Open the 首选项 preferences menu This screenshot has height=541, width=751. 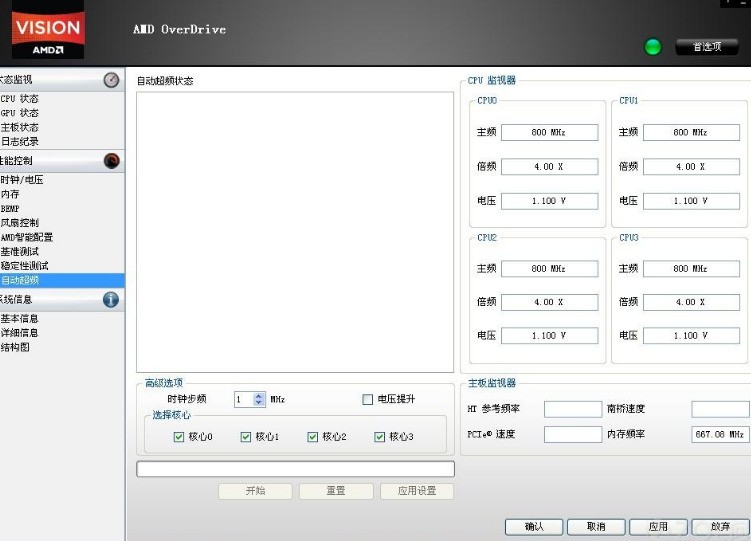(x=707, y=47)
